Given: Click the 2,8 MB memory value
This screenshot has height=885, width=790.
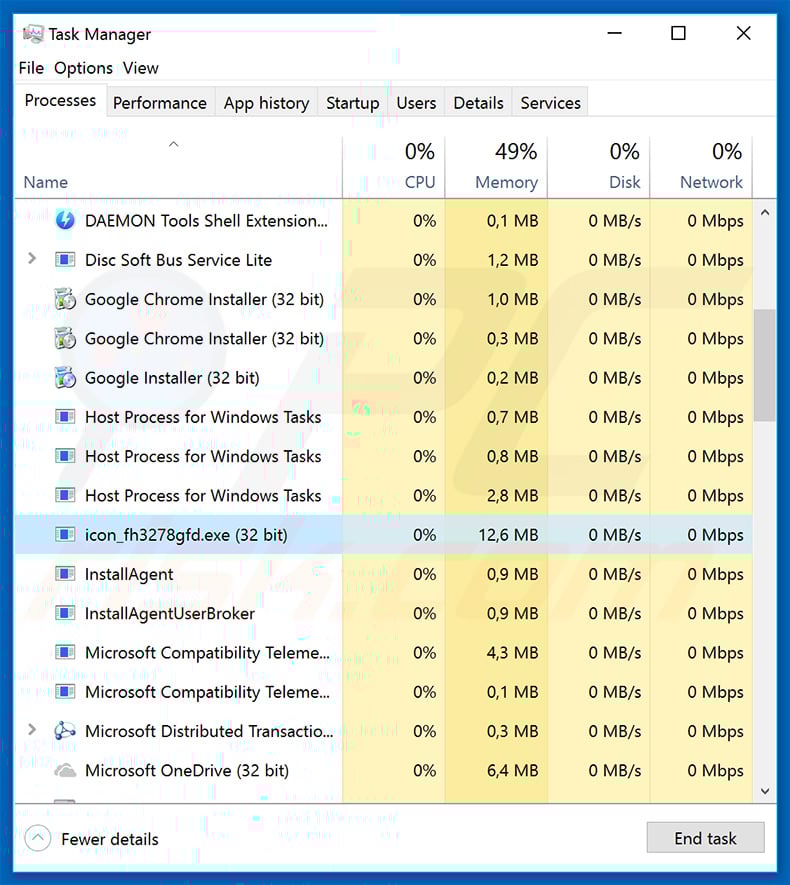Looking at the screenshot, I should coord(512,496).
